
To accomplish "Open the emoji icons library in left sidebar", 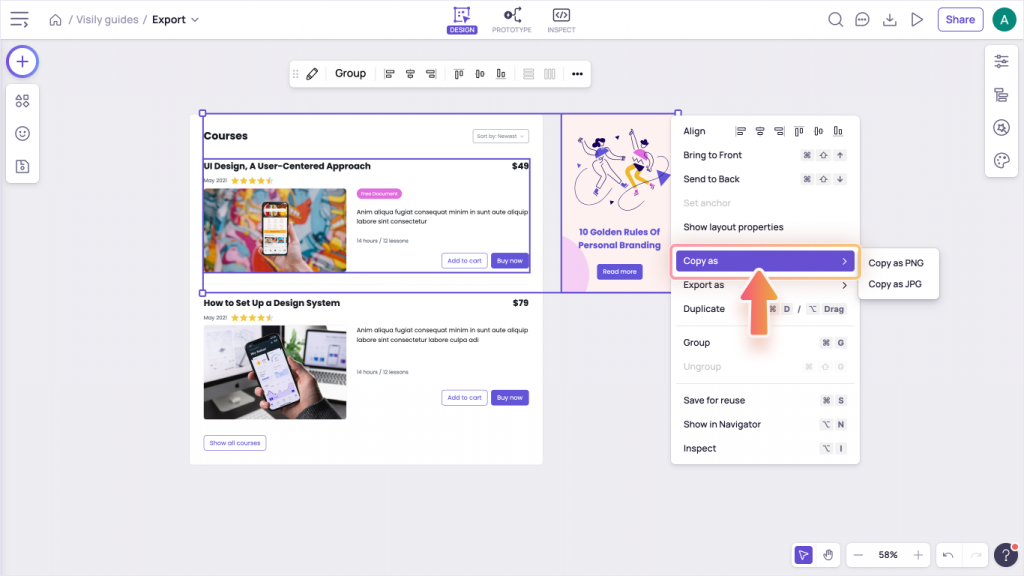I will (22, 133).
